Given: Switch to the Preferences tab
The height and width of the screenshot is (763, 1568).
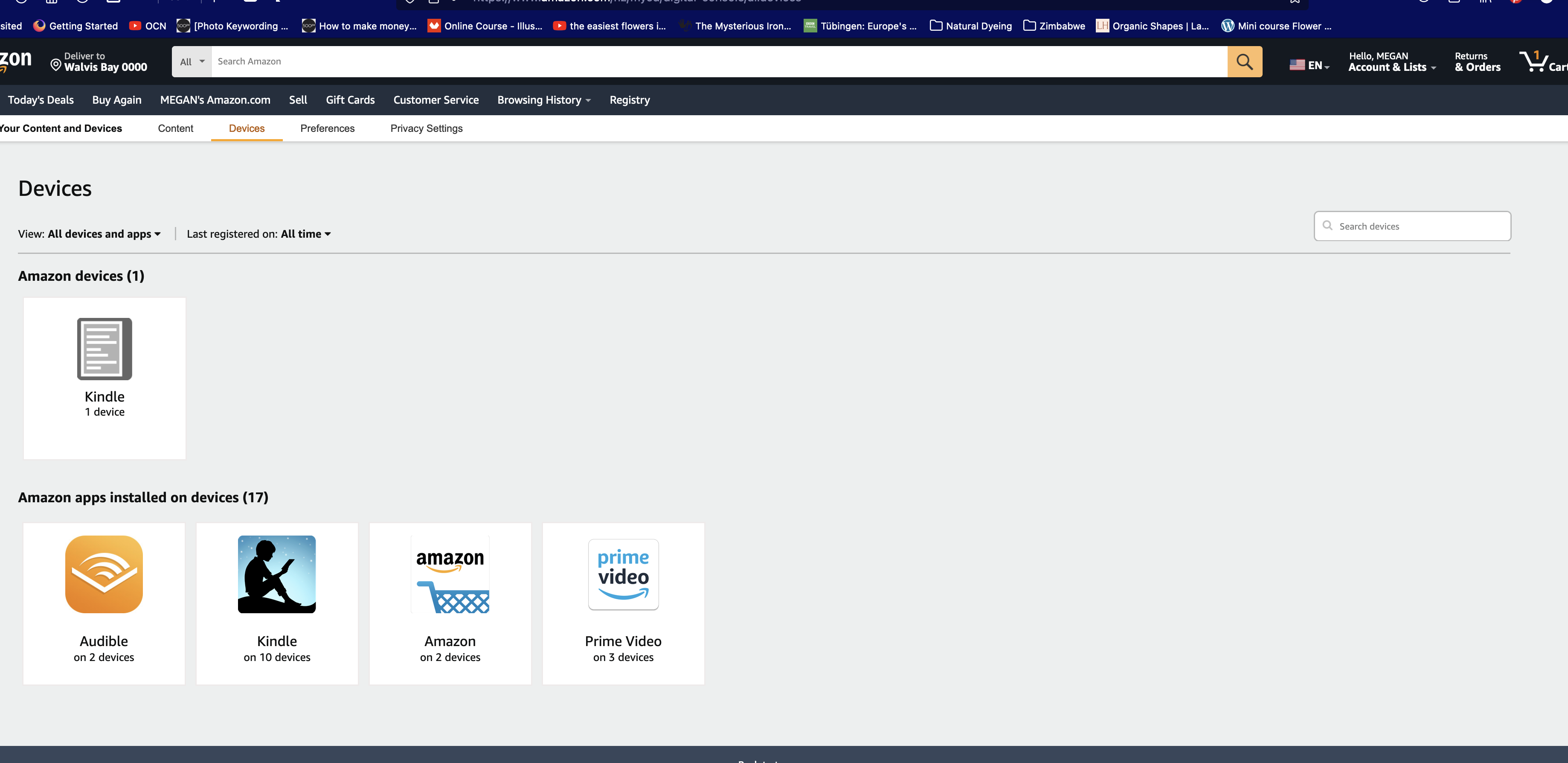Looking at the screenshot, I should 327,128.
